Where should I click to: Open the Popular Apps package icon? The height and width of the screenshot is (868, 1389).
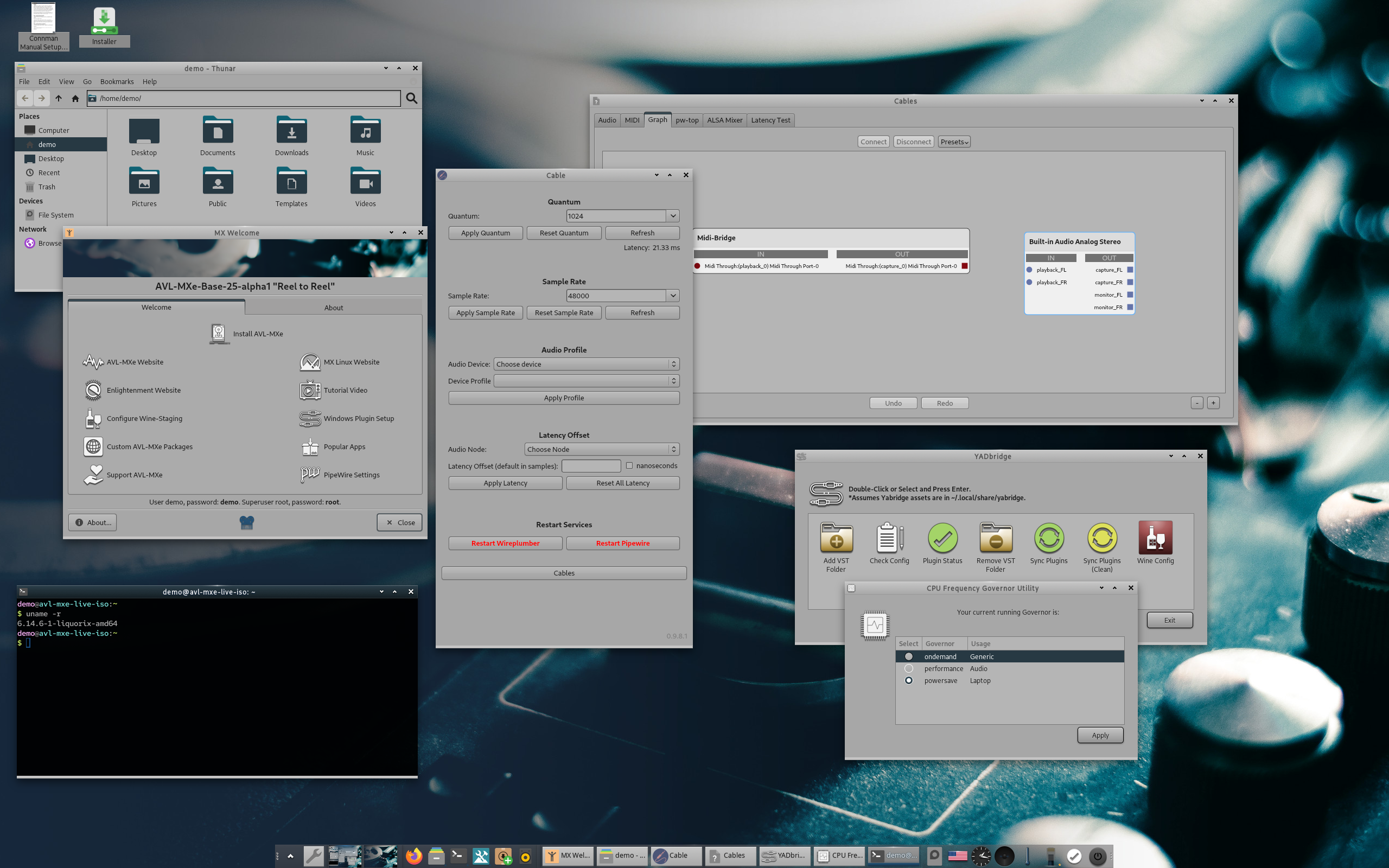(310, 446)
